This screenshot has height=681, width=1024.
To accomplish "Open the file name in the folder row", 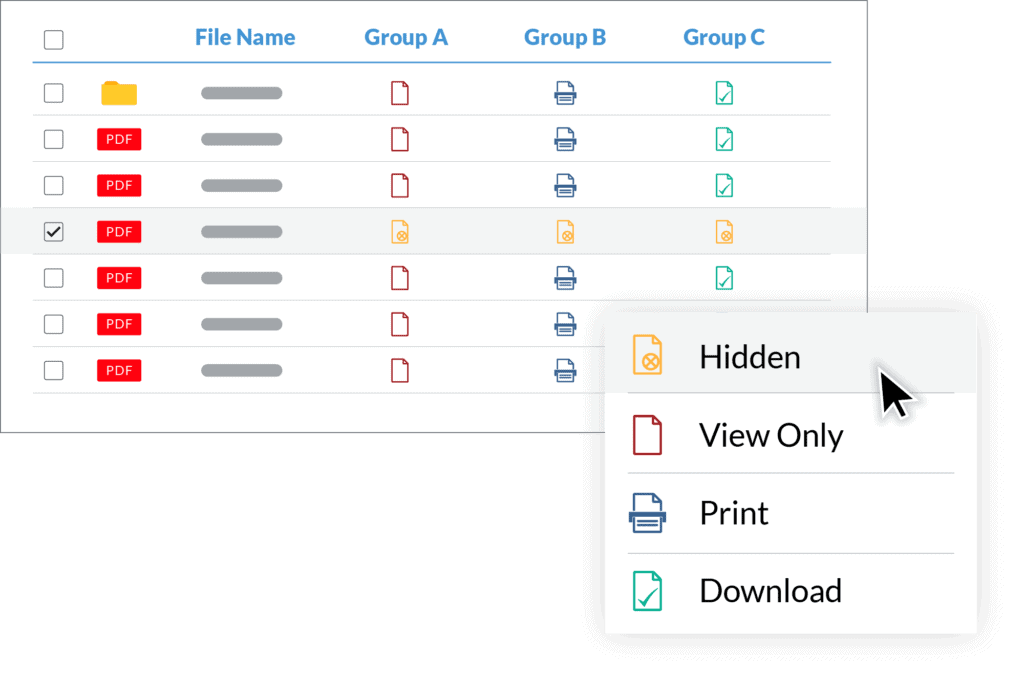I will (x=241, y=93).
